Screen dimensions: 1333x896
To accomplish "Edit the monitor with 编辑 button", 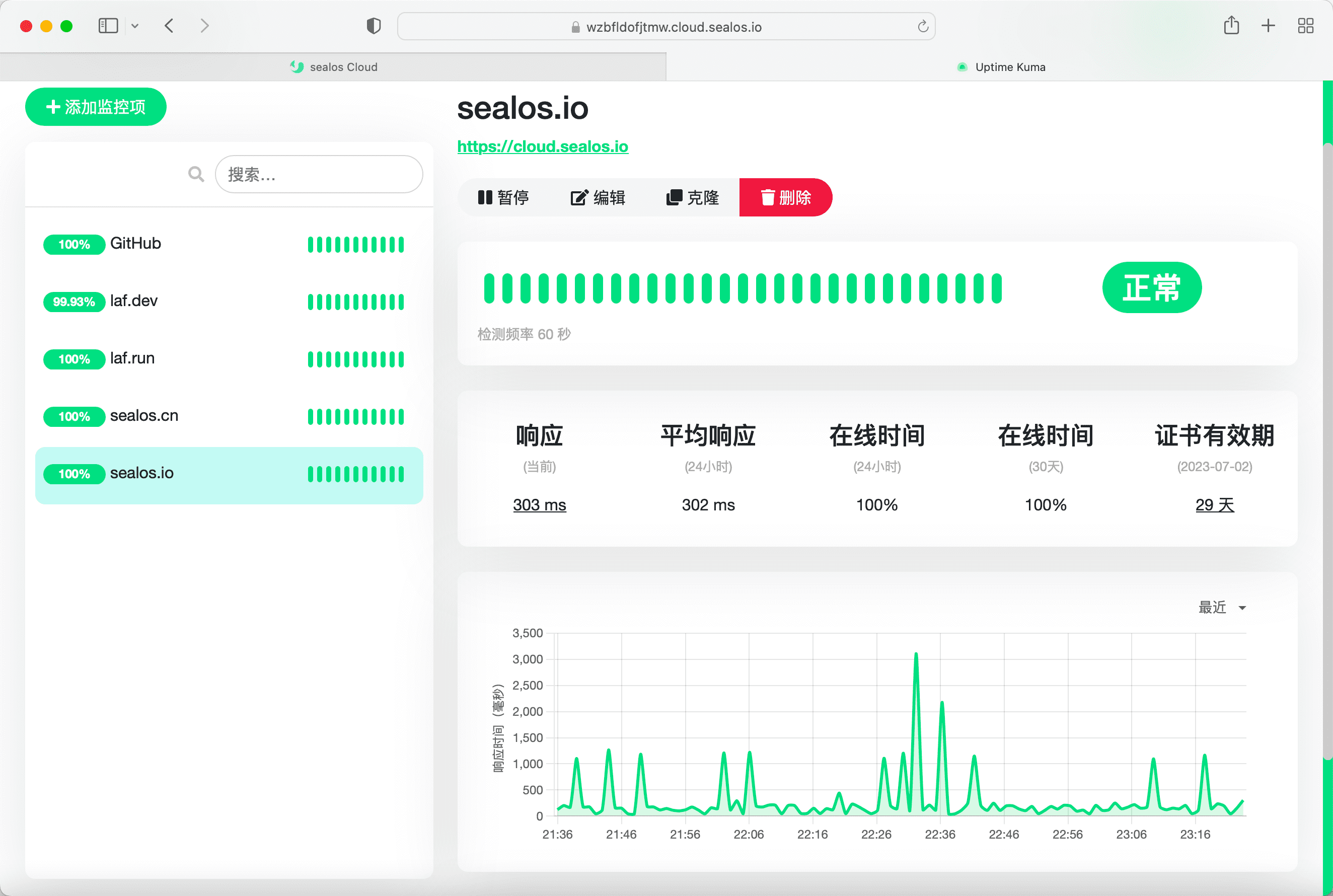I will 598,198.
